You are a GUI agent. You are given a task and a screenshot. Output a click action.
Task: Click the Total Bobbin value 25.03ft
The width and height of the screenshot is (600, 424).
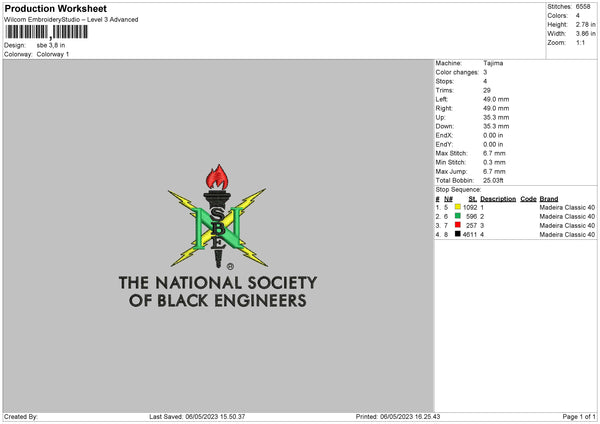tap(493, 180)
